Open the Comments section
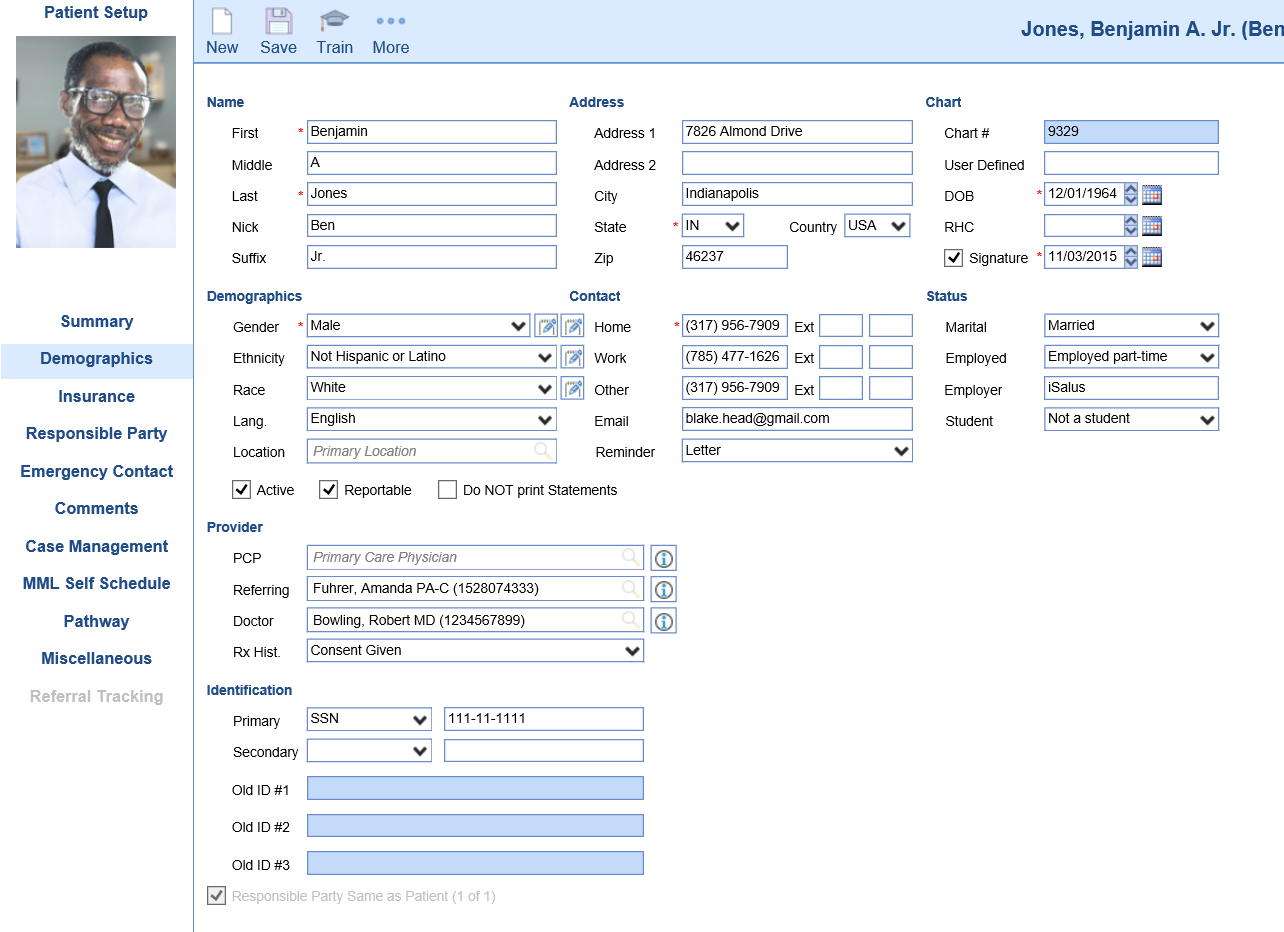1284x932 pixels. click(96, 508)
